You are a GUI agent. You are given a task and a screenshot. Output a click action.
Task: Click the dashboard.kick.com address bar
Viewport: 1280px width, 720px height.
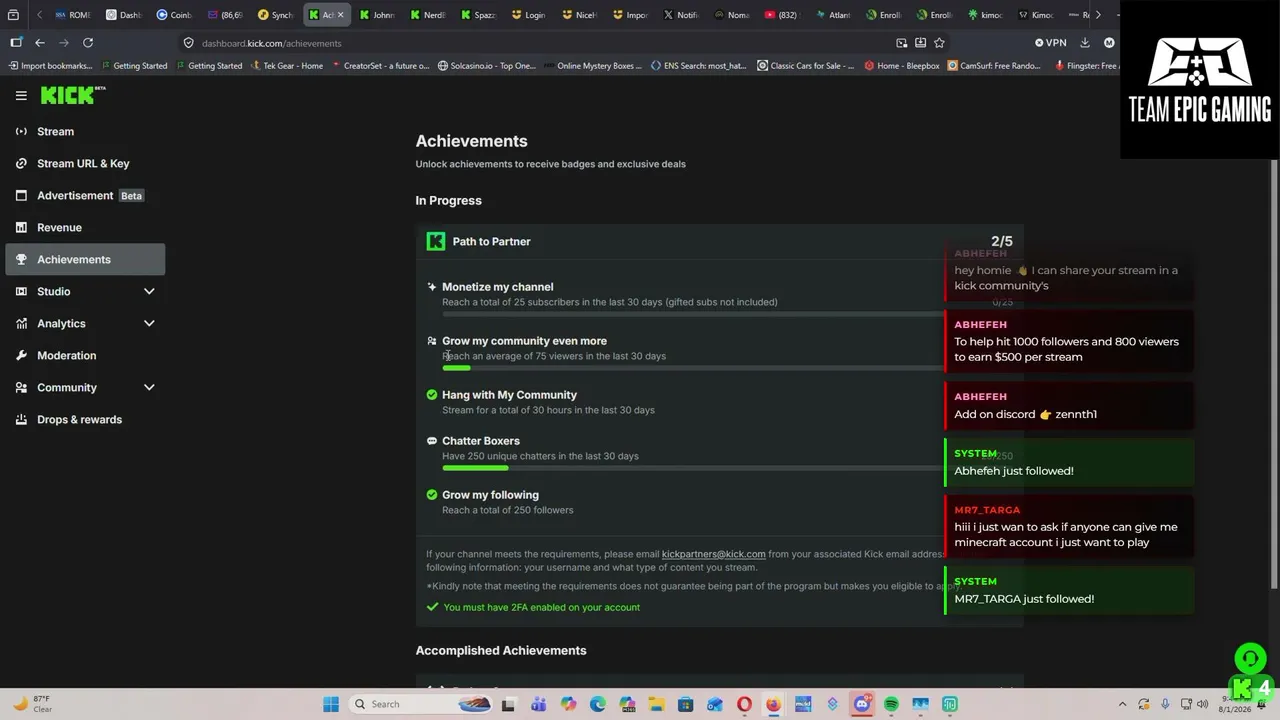[x=540, y=43]
